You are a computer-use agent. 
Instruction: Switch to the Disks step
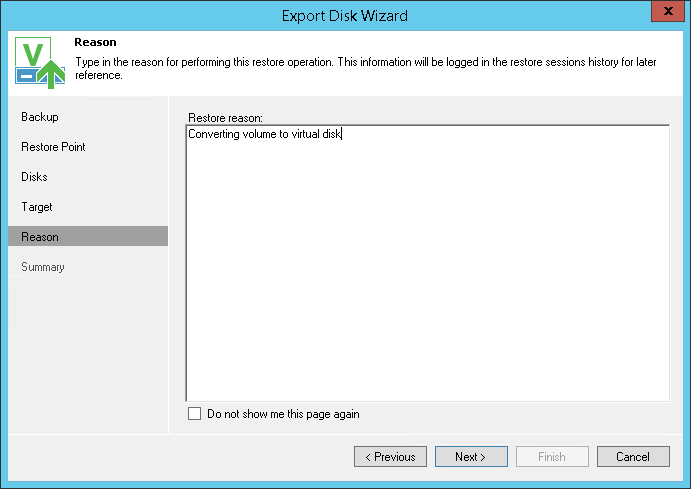click(34, 177)
